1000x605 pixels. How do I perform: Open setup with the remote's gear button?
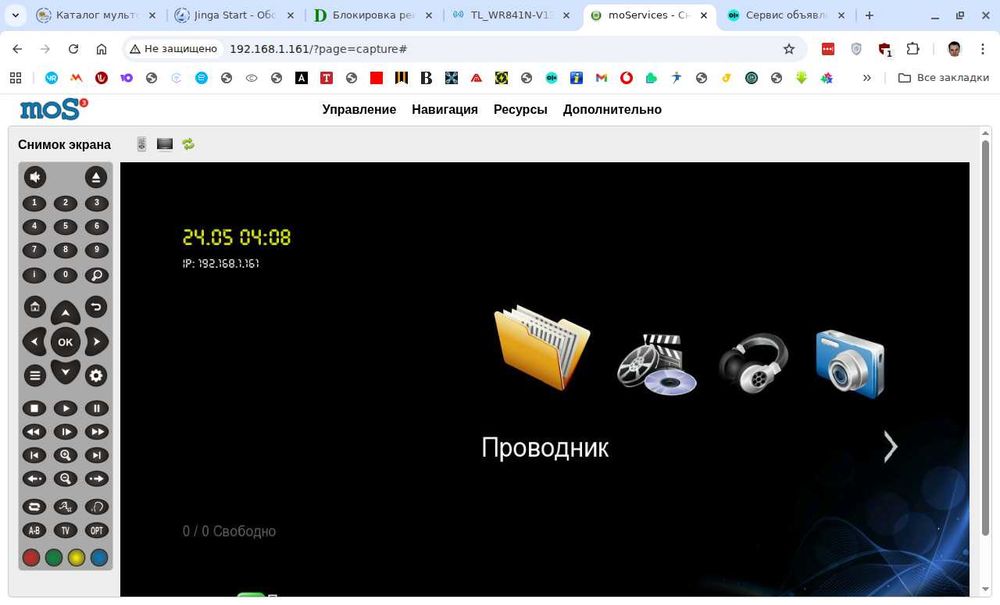[x=96, y=375]
